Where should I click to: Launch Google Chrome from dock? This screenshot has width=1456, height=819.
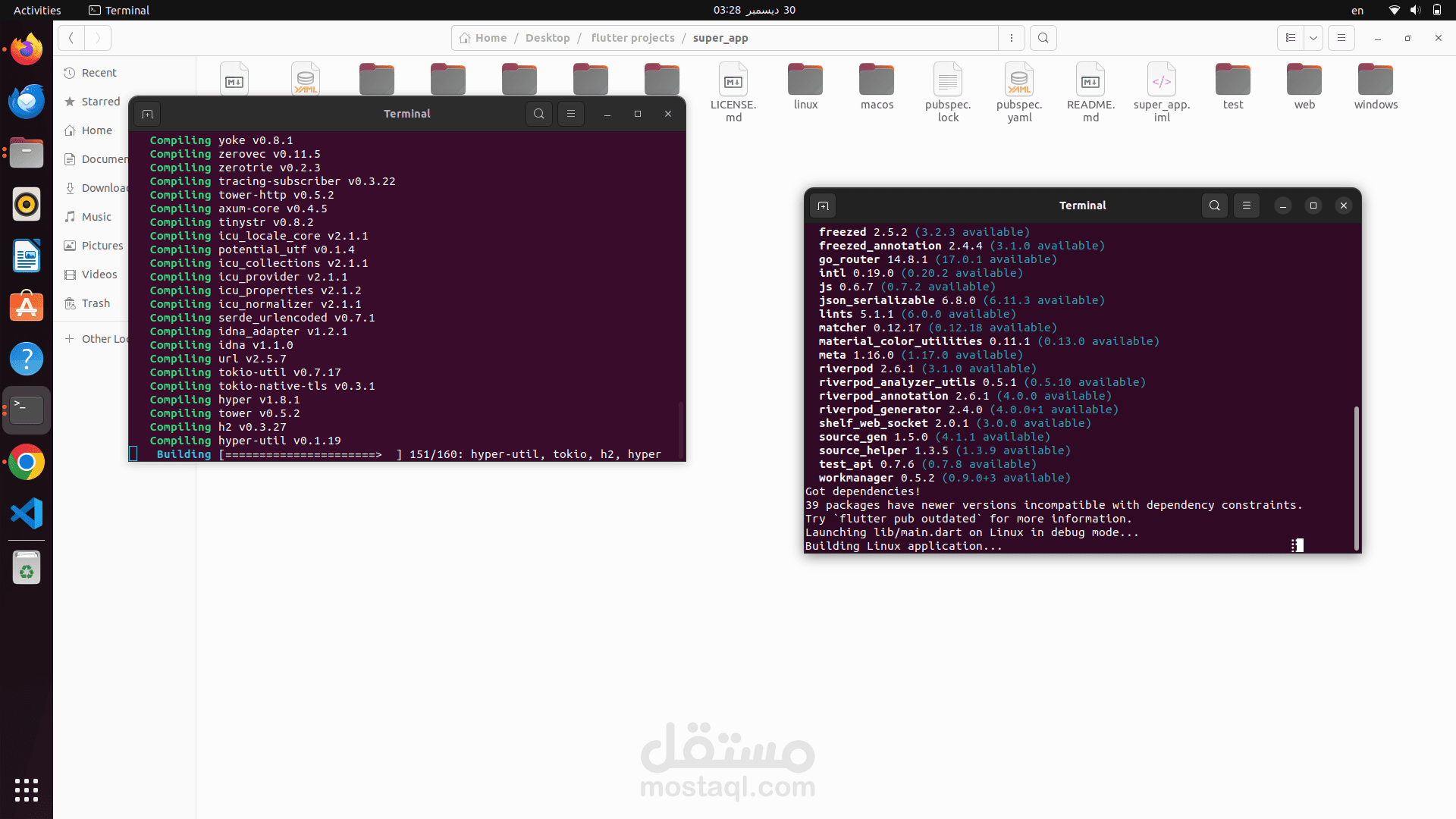[x=27, y=462]
